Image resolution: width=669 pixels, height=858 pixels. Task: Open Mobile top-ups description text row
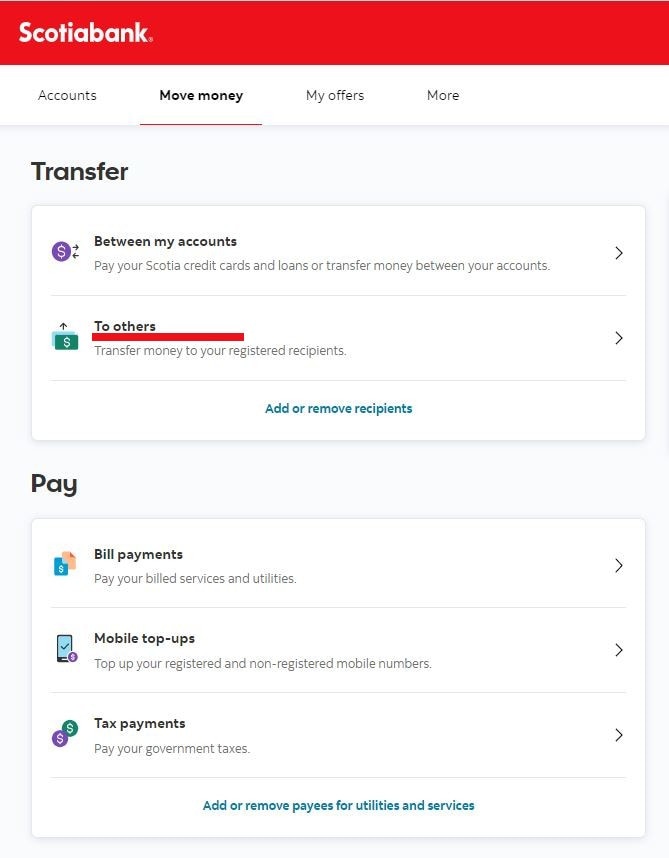[263, 664]
